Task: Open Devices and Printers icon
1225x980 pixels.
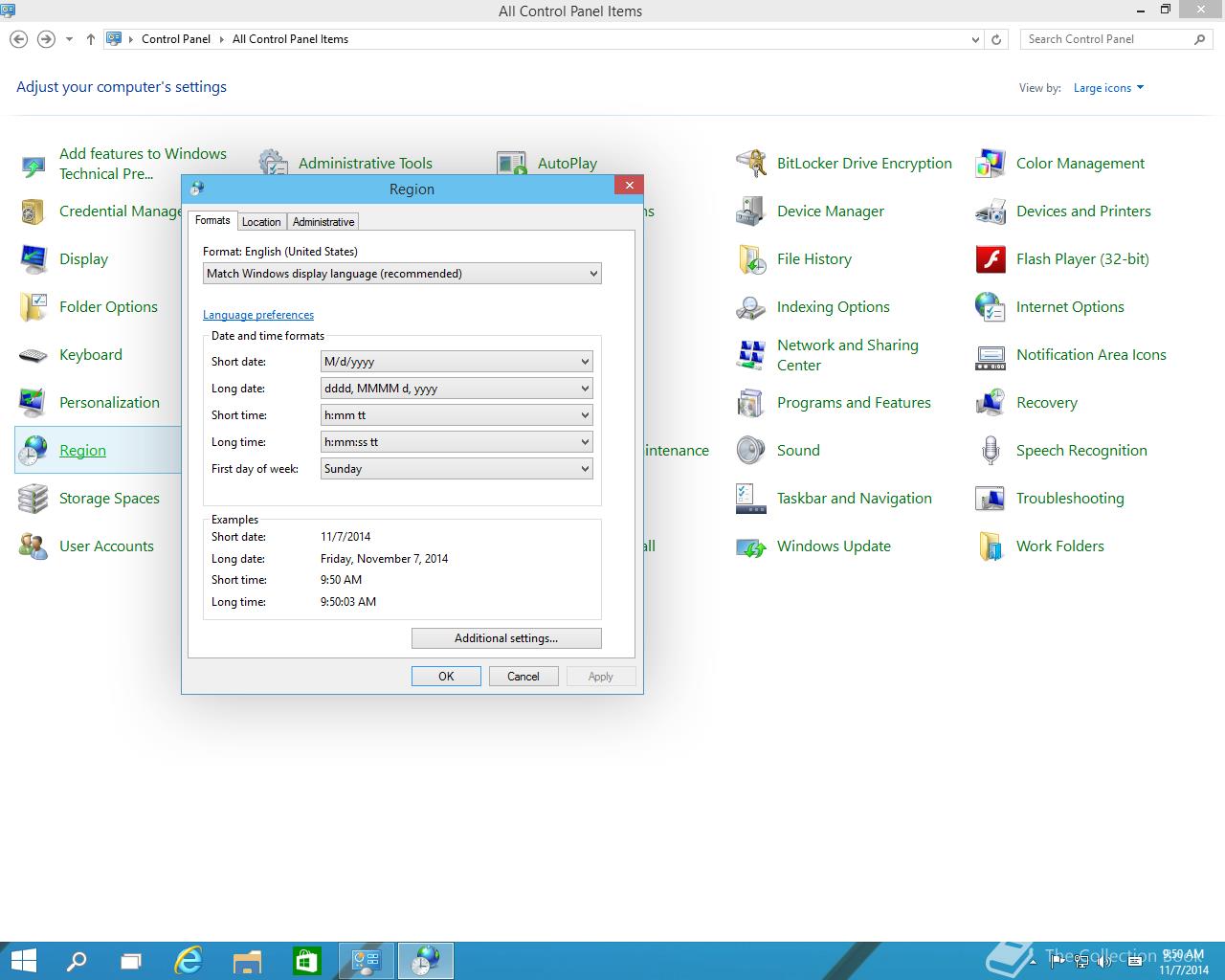Action: click(991, 212)
